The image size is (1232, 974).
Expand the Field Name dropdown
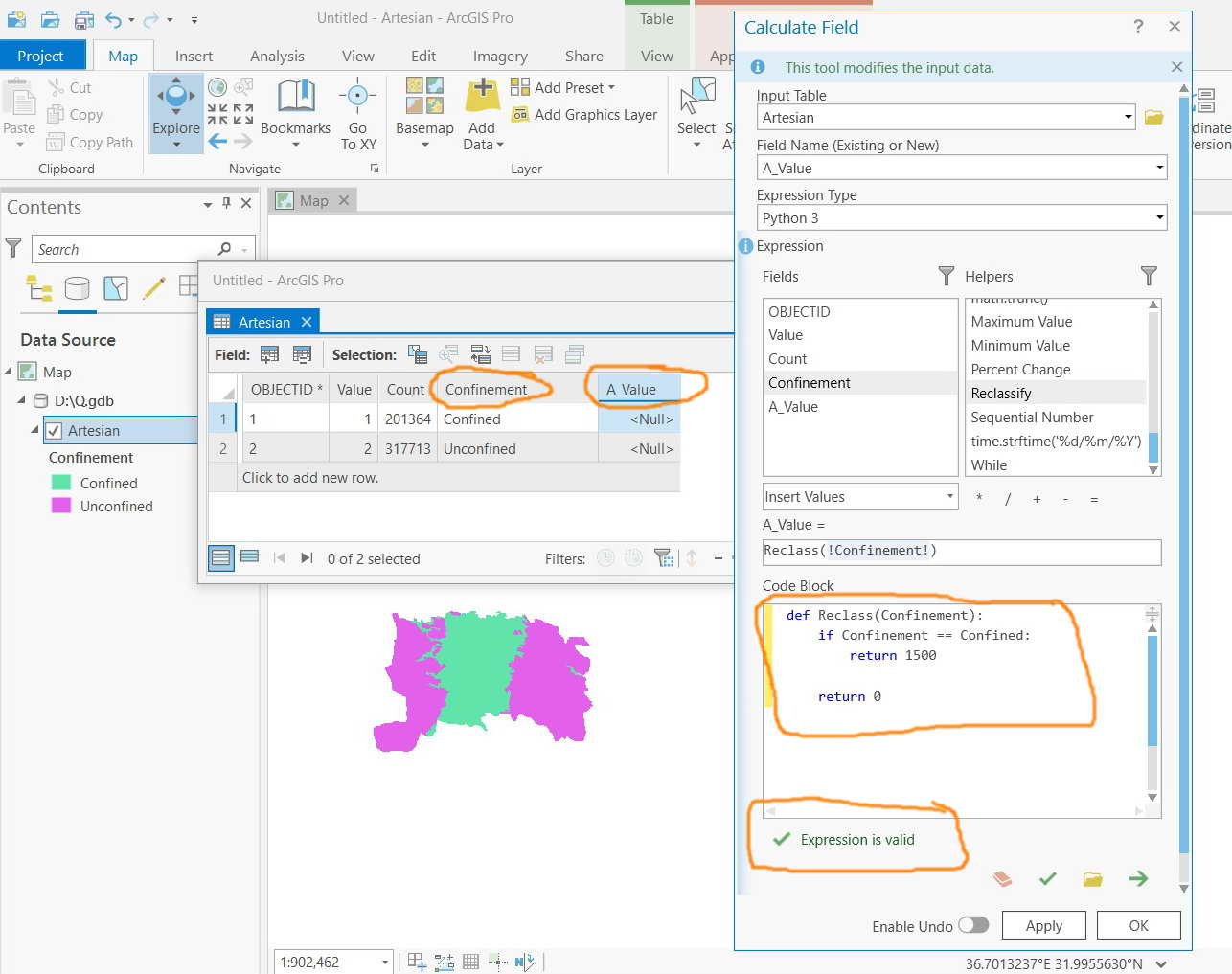(962, 168)
